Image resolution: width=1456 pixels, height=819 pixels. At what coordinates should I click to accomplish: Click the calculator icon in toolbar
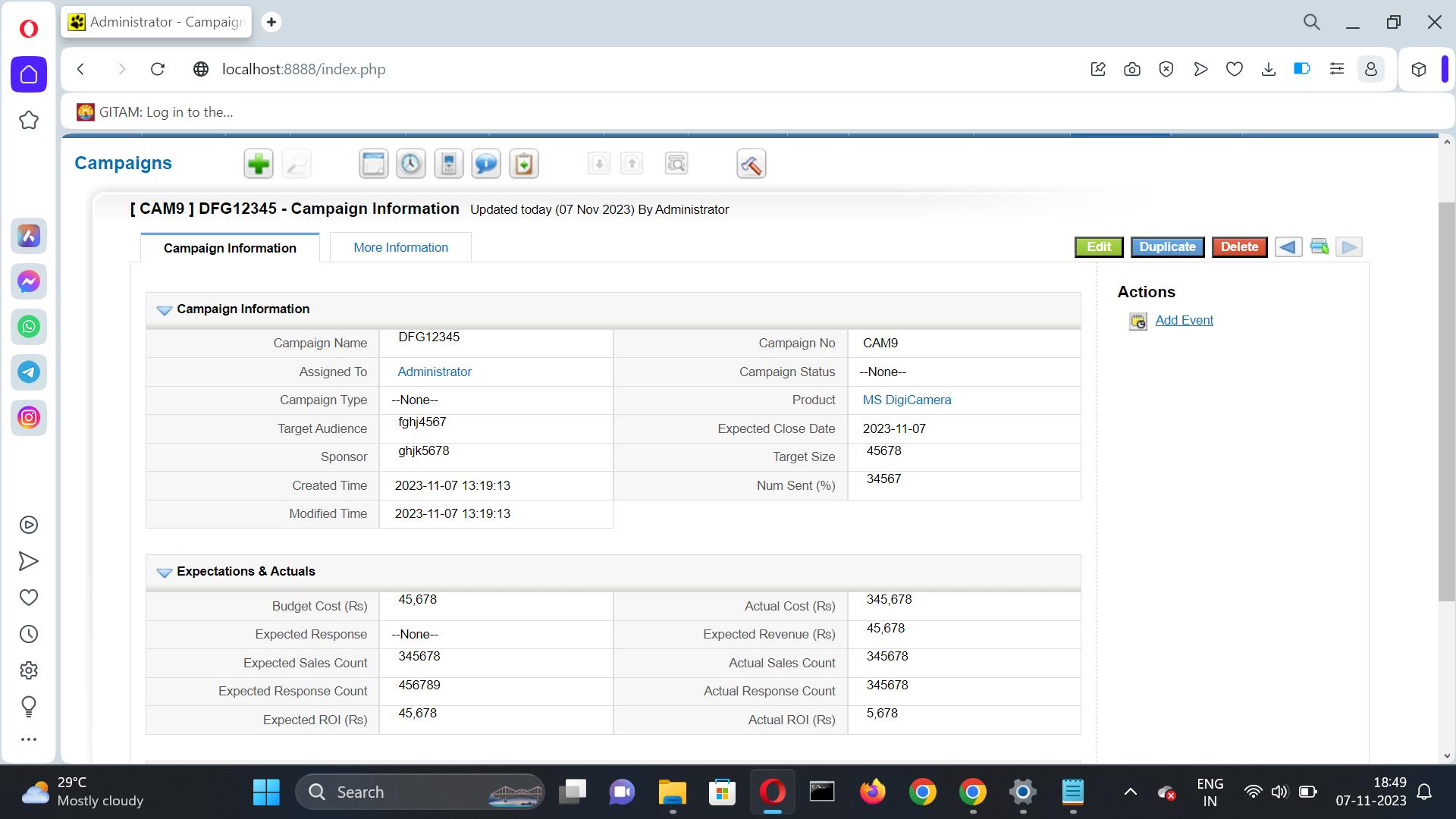pos(448,164)
